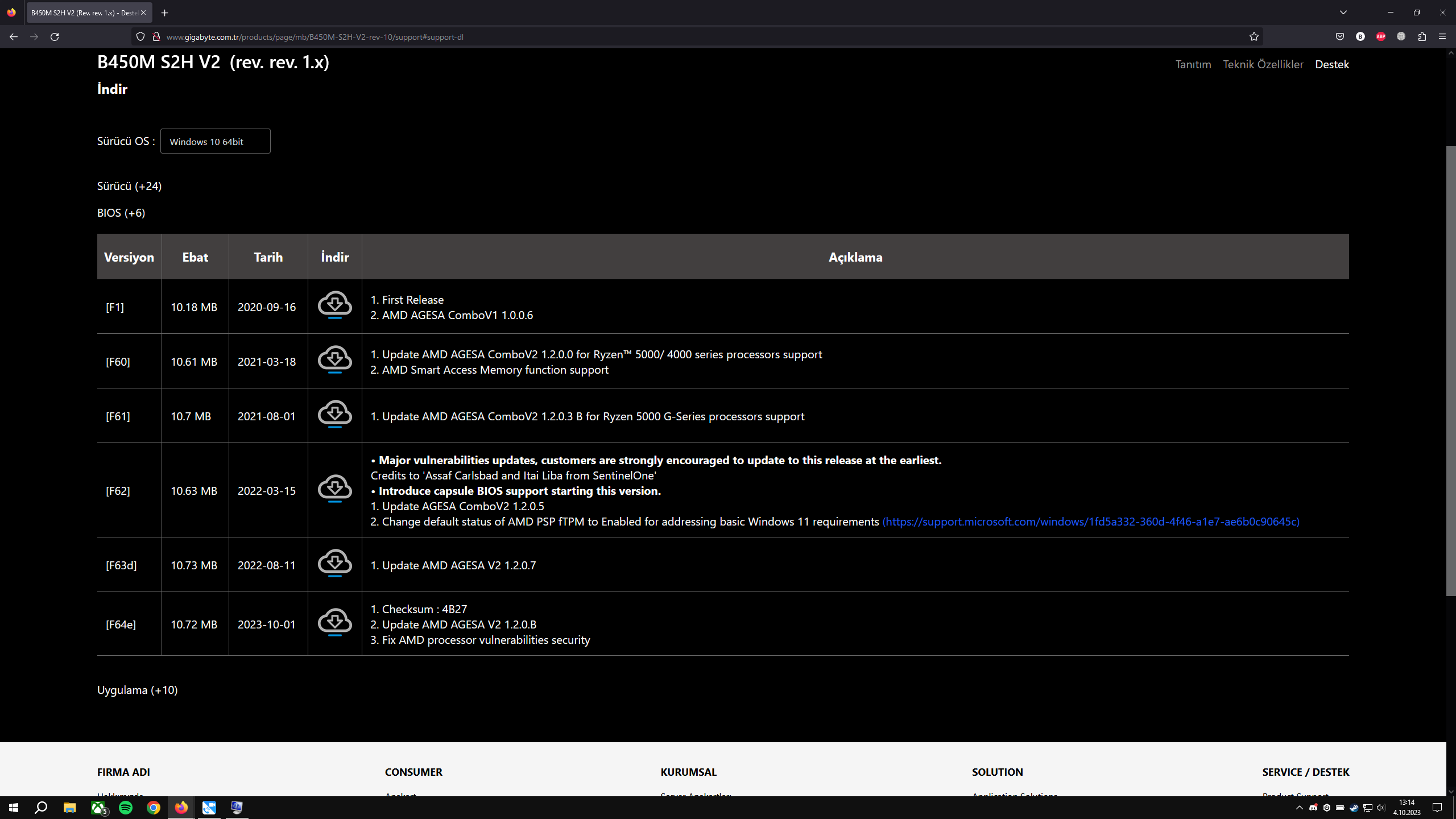Open the Adblock Plus extension icon
Screen dimensions: 1456x819
1380,37
